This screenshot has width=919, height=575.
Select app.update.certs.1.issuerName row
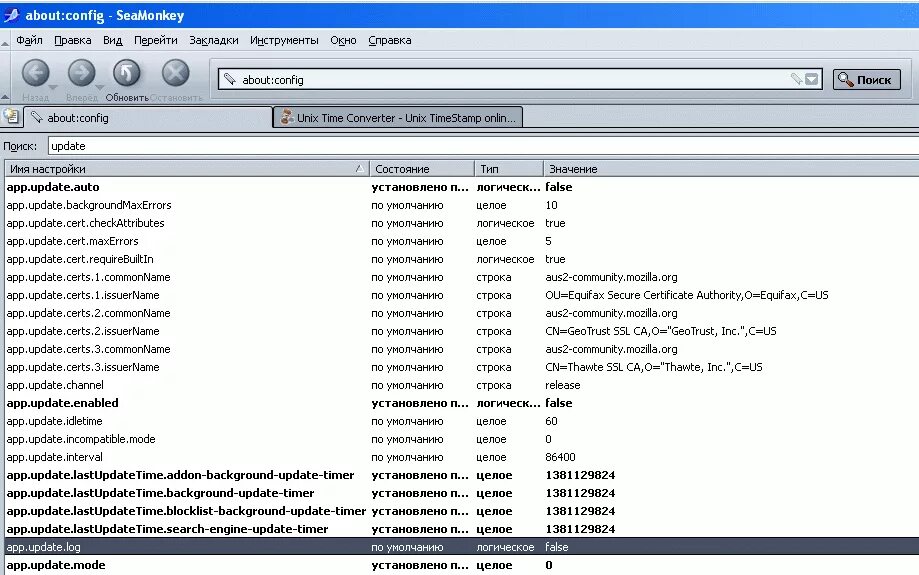(x=462, y=295)
